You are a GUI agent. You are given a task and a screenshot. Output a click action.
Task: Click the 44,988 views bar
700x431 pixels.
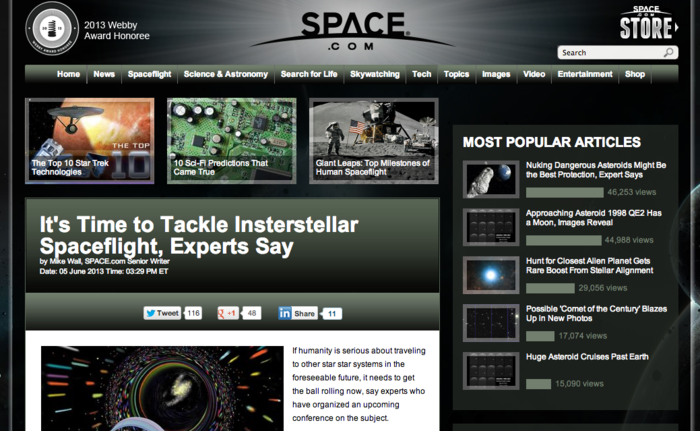(563, 240)
